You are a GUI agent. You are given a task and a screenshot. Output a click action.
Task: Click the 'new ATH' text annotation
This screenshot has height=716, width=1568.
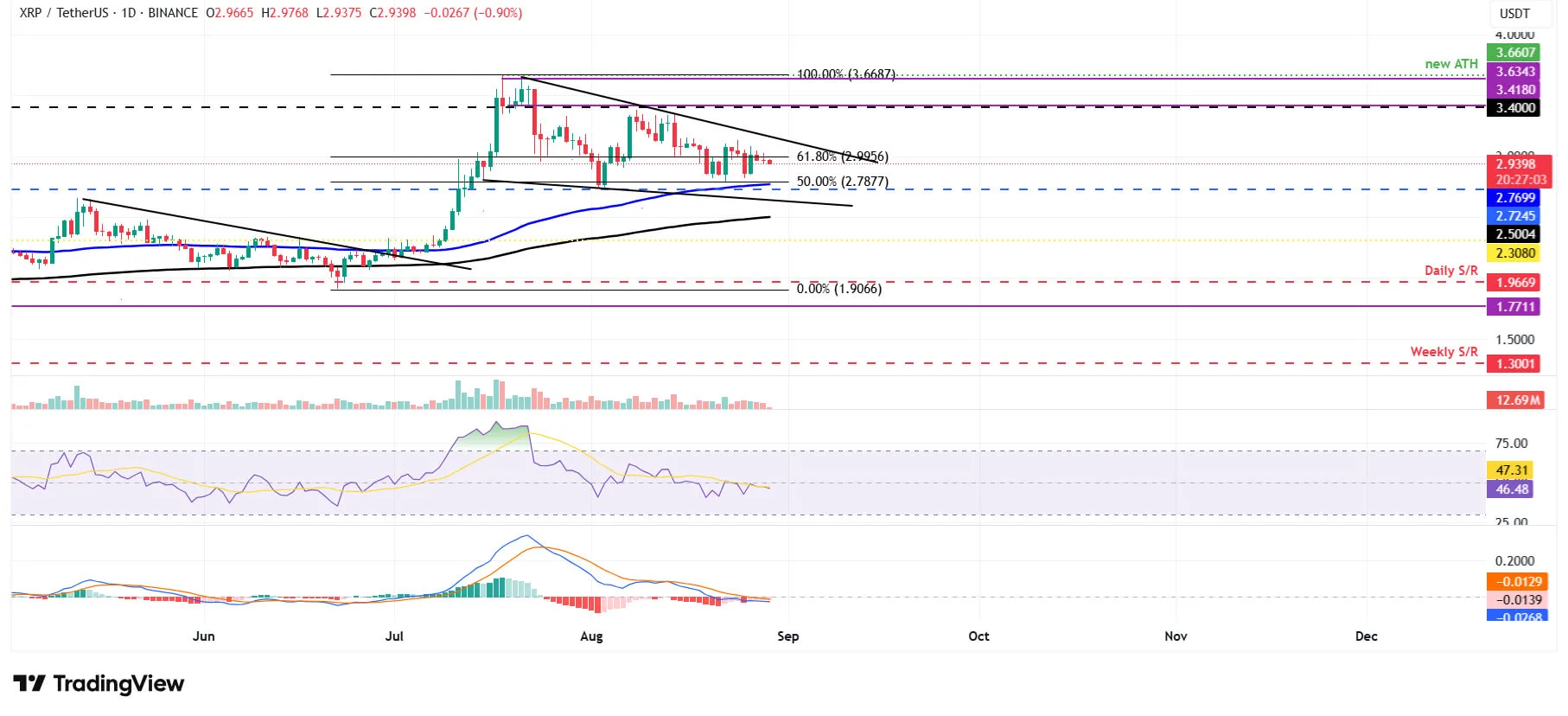point(1450,64)
